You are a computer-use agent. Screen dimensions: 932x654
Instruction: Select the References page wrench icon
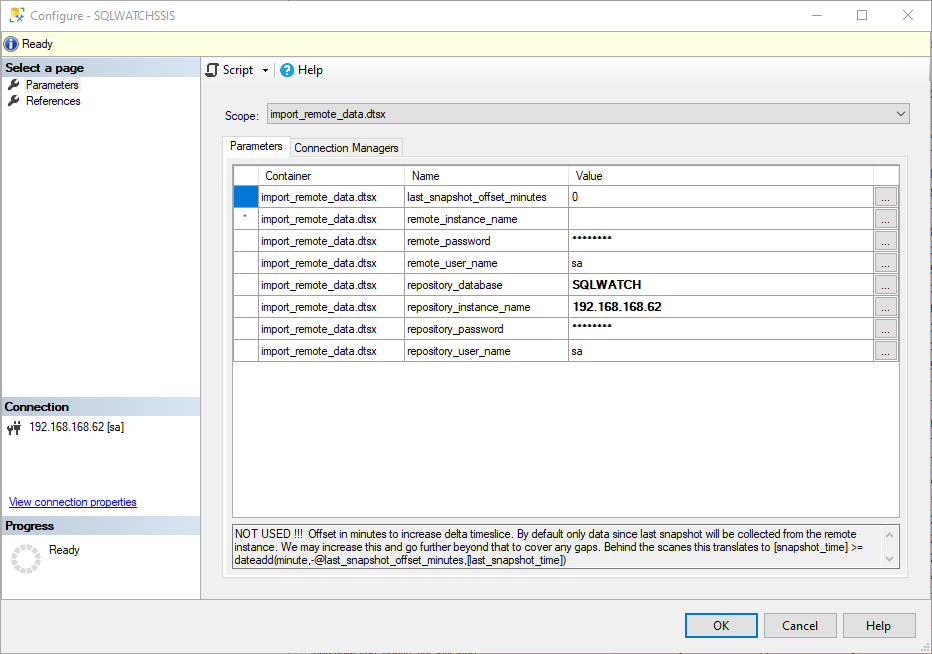pyautogui.click(x=14, y=100)
